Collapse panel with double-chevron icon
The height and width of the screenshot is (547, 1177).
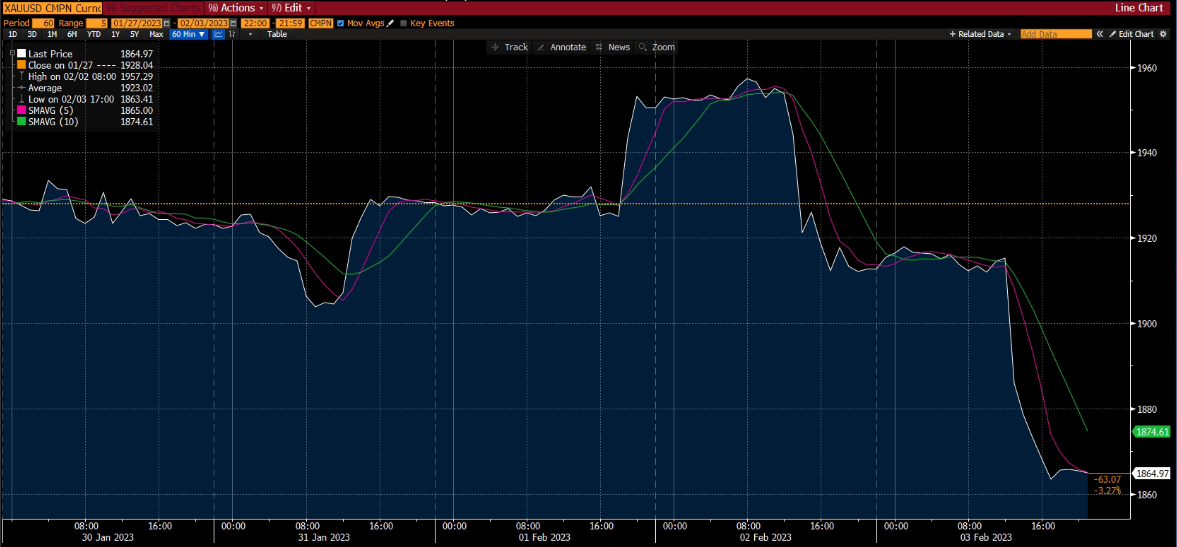click(x=1099, y=34)
